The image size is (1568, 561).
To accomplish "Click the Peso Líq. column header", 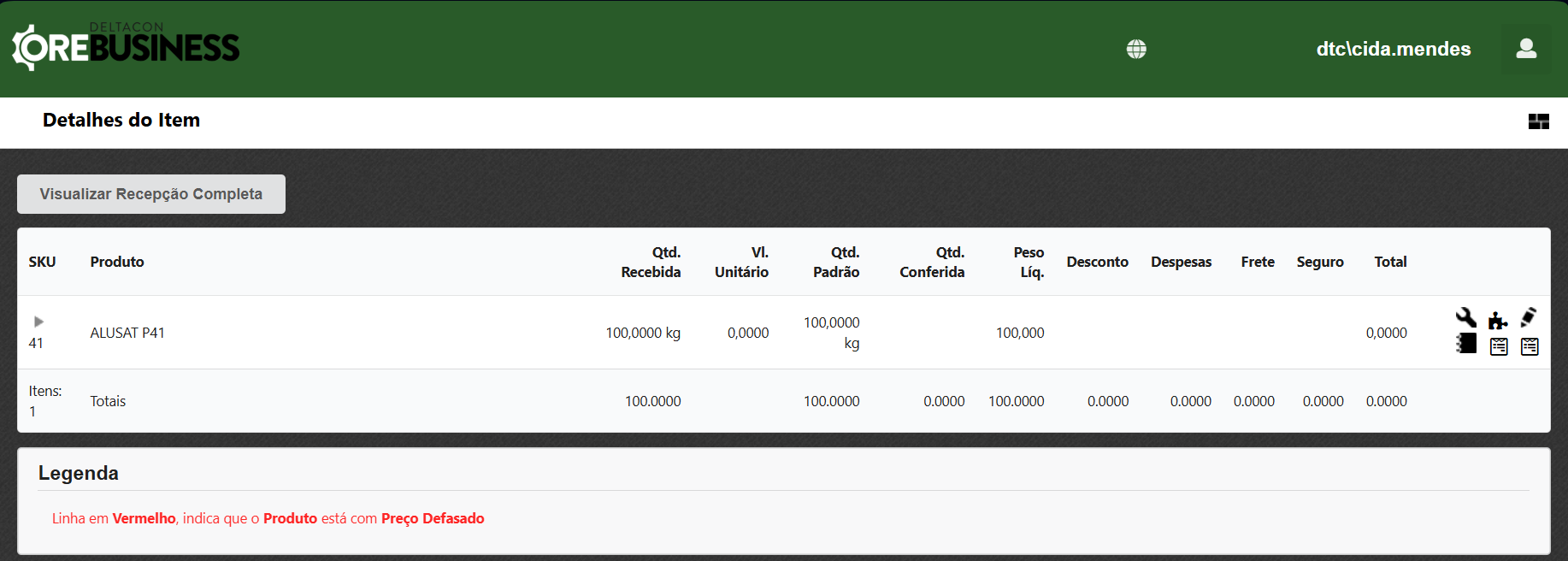I will [x=1029, y=262].
